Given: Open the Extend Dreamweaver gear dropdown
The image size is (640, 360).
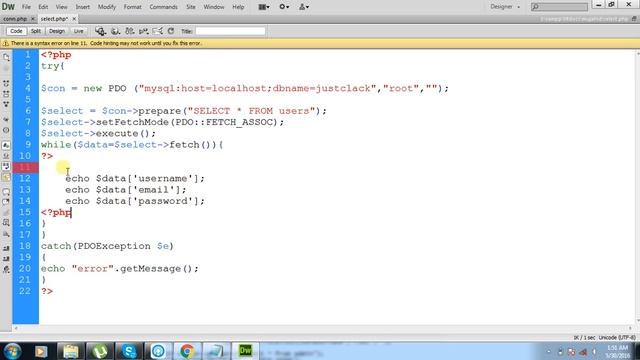Looking at the screenshot, I should click(284, 7).
